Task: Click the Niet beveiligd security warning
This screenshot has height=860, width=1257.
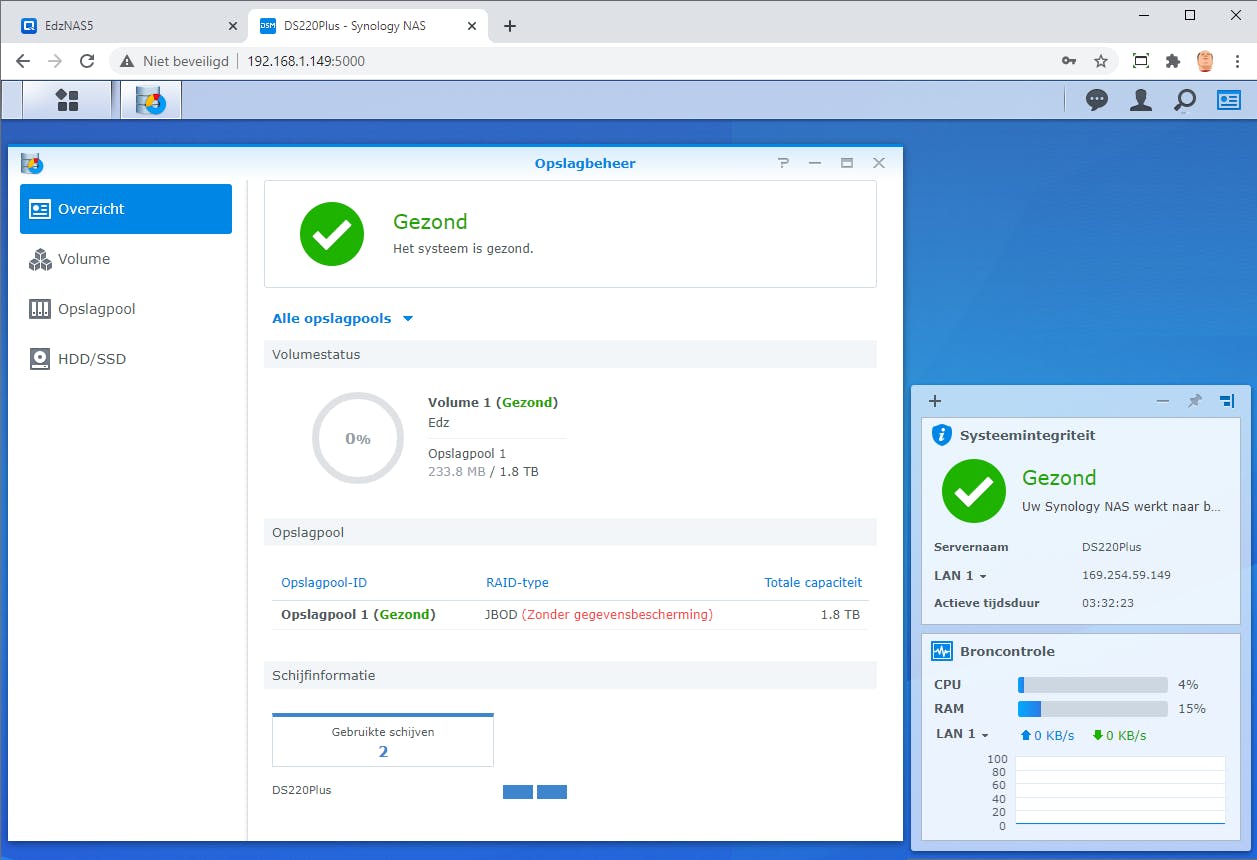Action: [x=174, y=61]
